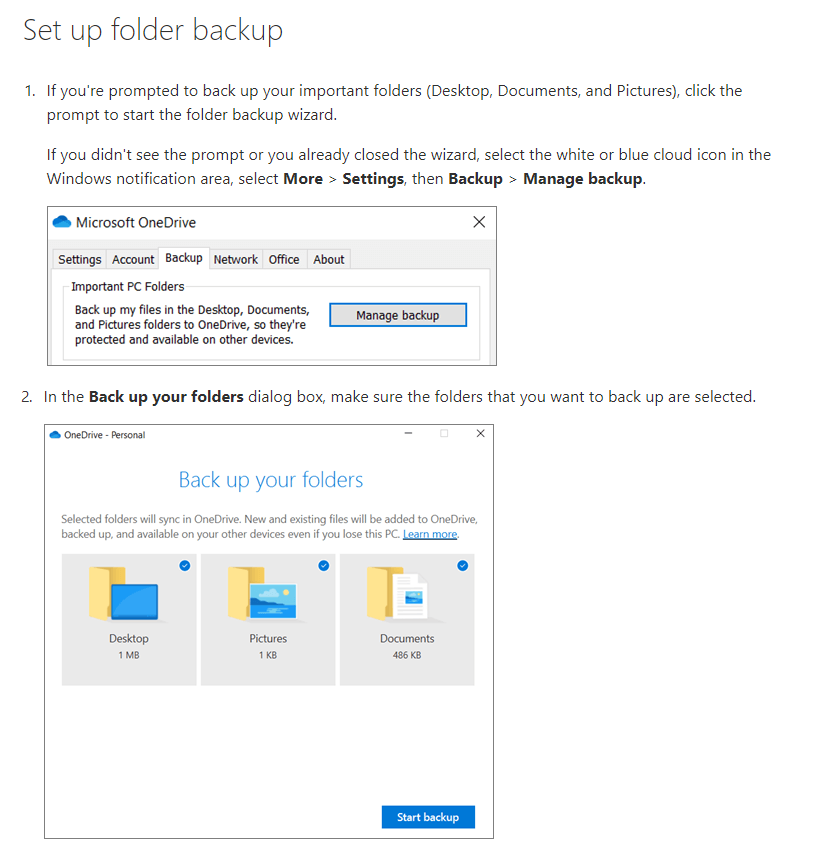This screenshot has height=856, width=840.
Task: Click the 'Set up folder backup' heading
Action: coord(153,30)
